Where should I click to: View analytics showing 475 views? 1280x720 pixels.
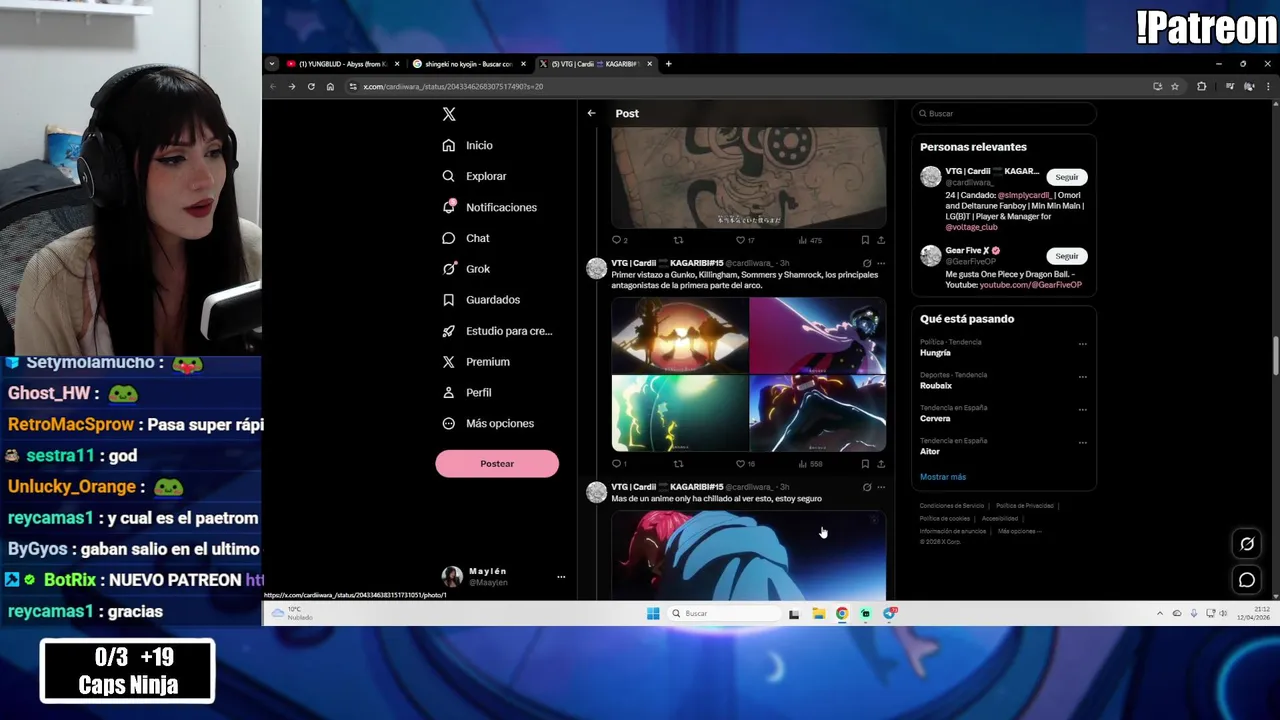tap(811, 240)
